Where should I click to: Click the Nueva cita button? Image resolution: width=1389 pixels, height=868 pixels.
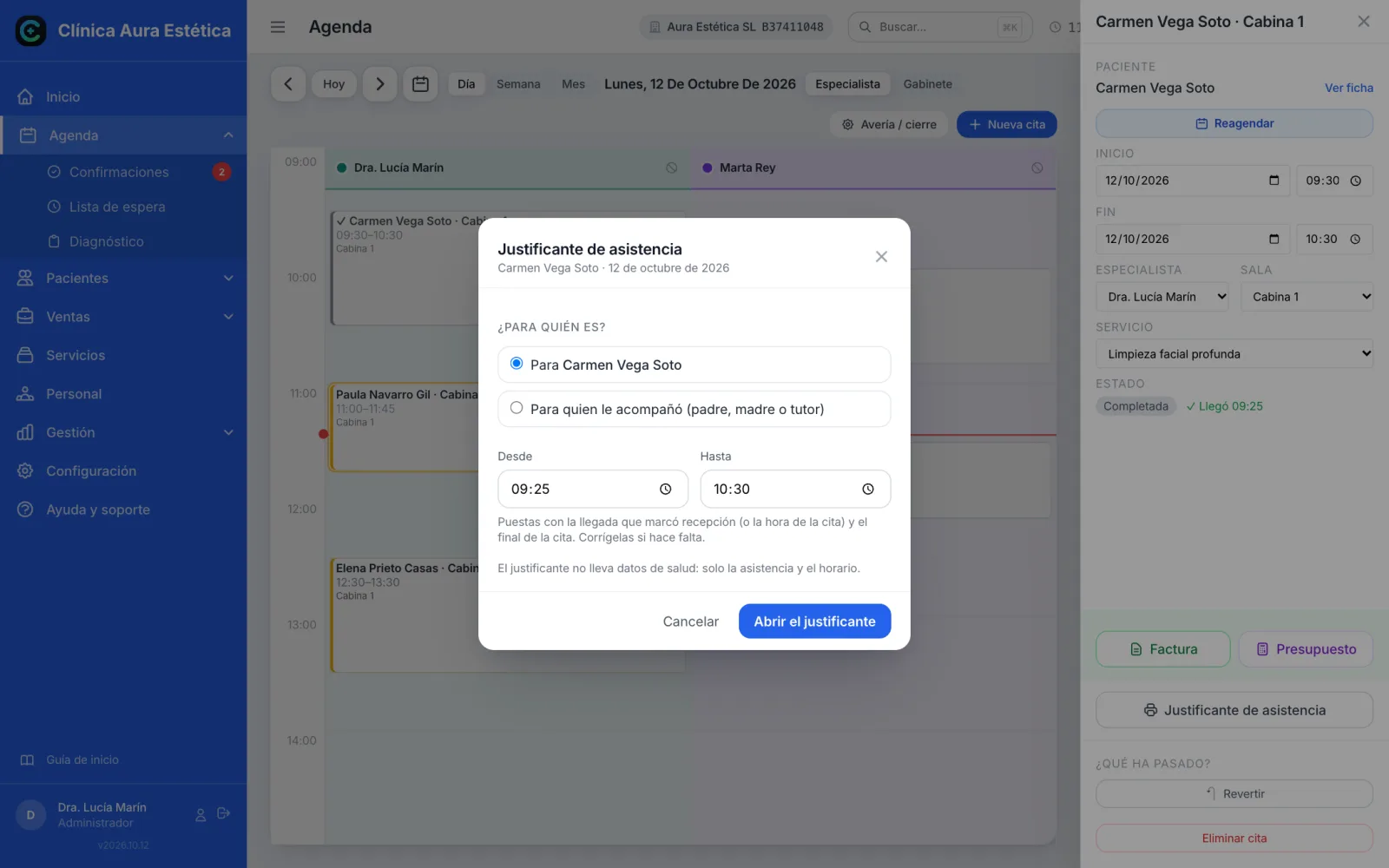tap(1006, 124)
